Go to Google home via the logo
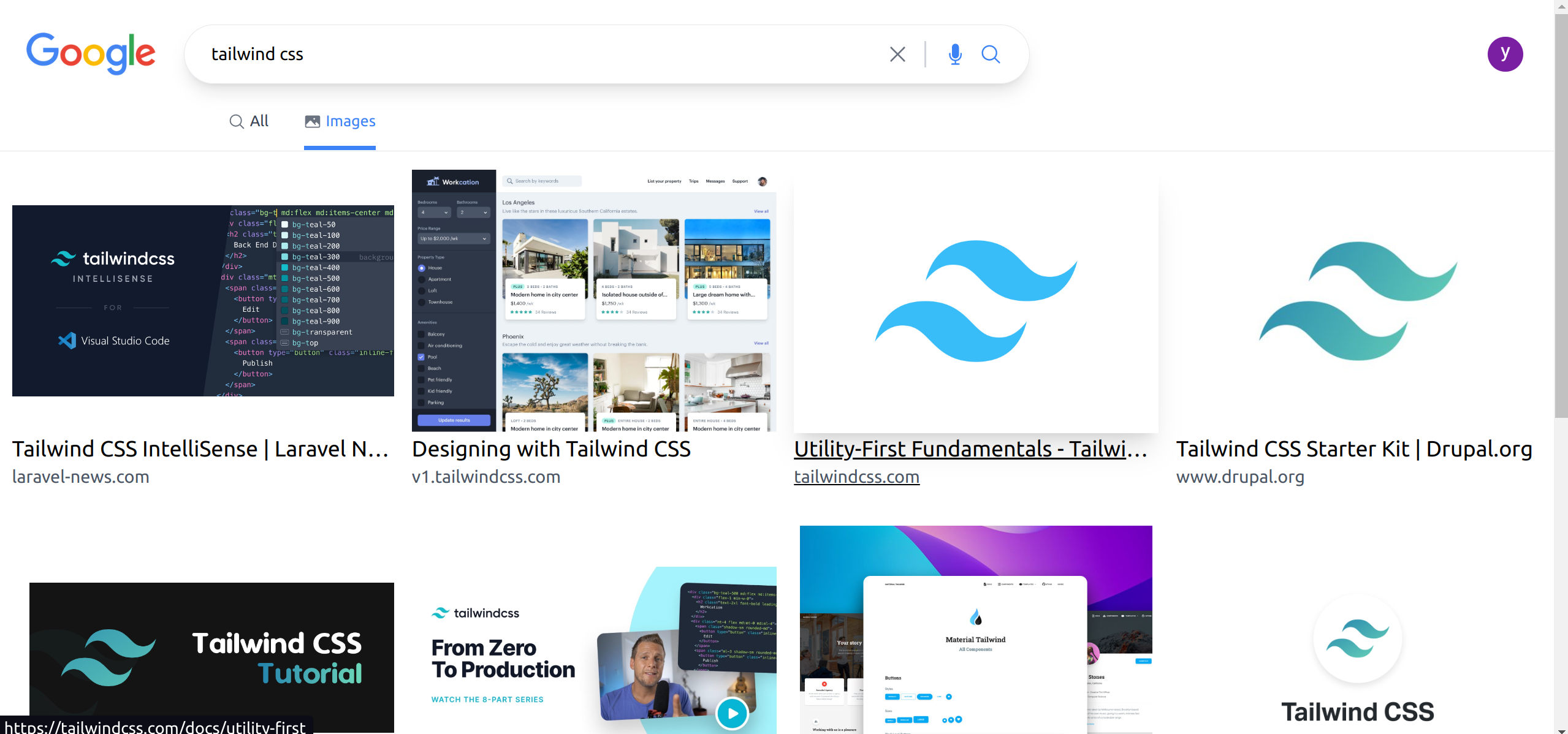The width and height of the screenshot is (1568, 734). [91, 53]
